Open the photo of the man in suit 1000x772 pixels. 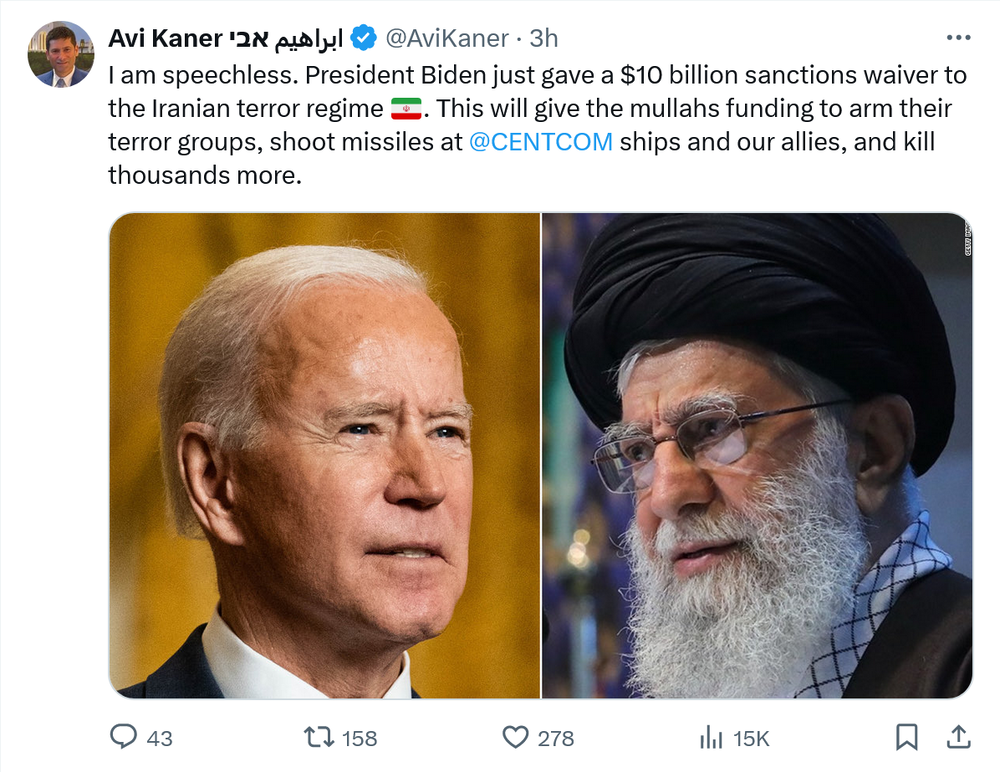324,455
